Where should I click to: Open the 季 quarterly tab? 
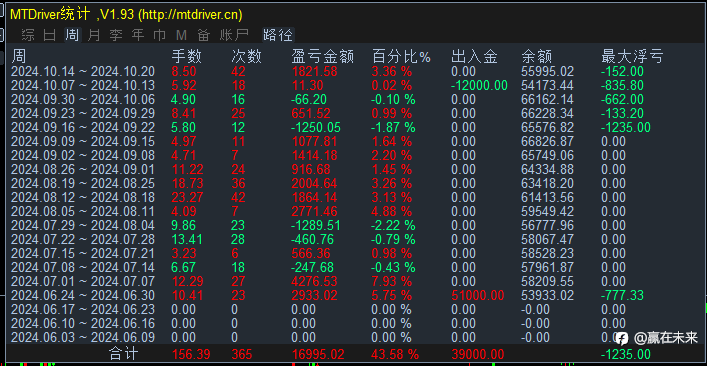coord(116,35)
